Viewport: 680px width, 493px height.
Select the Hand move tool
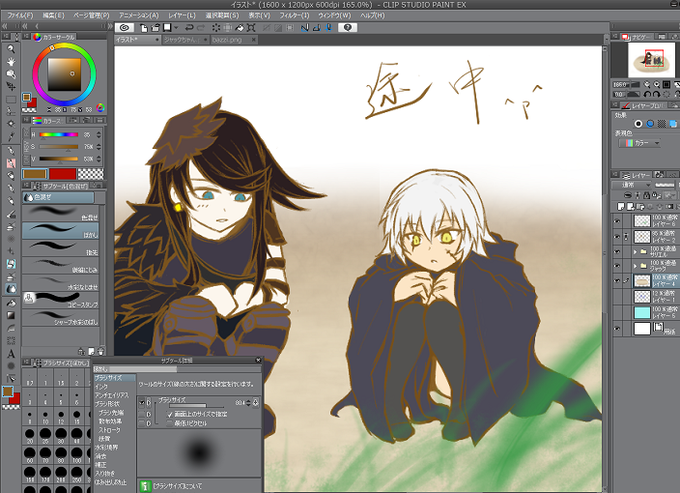pyautogui.click(x=11, y=62)
